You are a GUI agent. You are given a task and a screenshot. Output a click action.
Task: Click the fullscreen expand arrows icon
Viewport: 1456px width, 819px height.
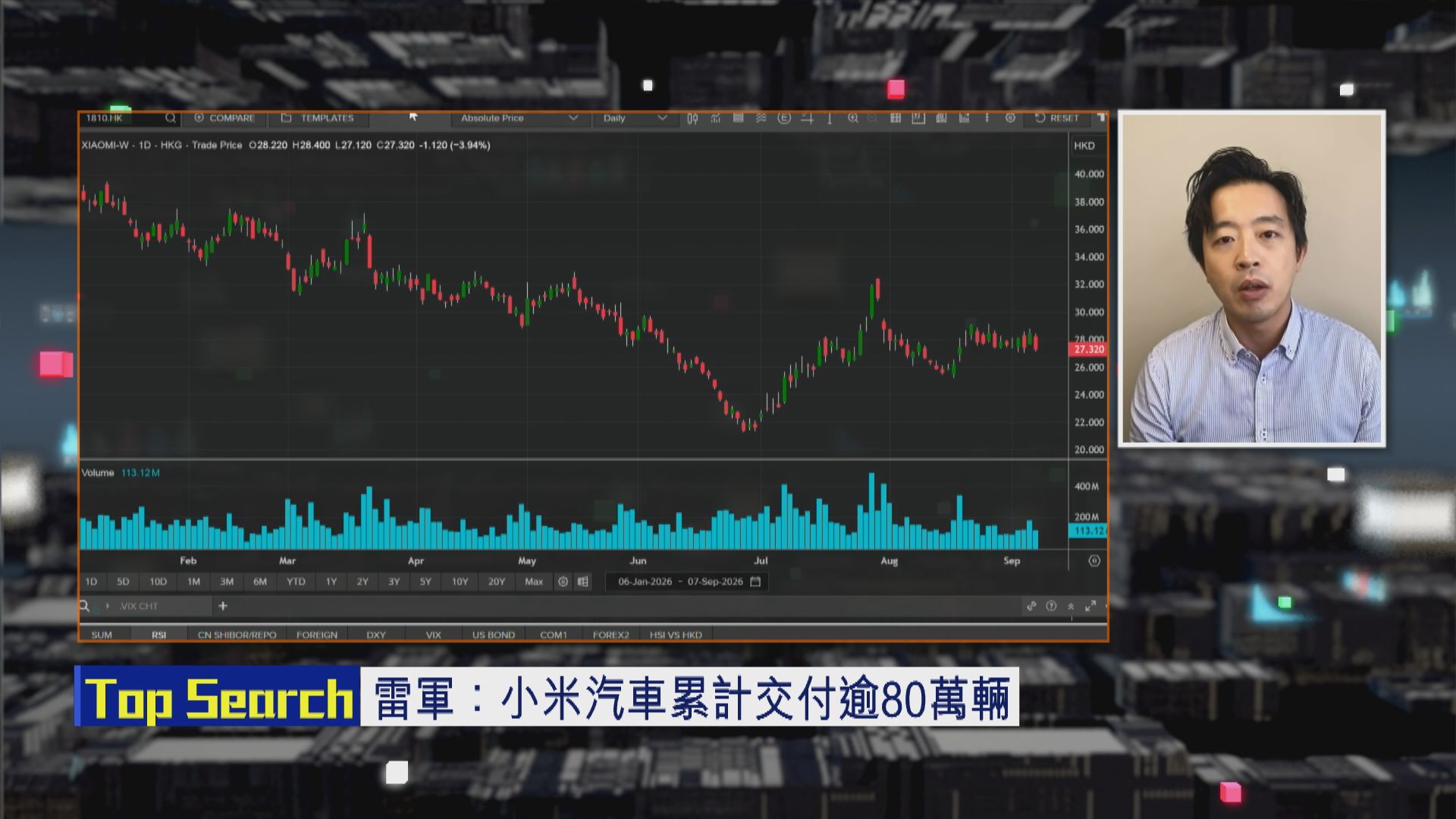point(1090,606)
